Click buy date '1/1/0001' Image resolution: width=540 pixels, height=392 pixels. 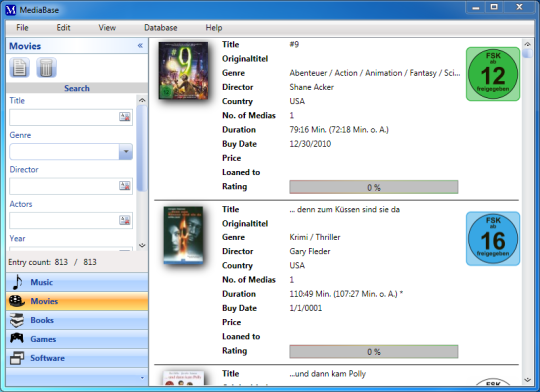pos(305,308)
